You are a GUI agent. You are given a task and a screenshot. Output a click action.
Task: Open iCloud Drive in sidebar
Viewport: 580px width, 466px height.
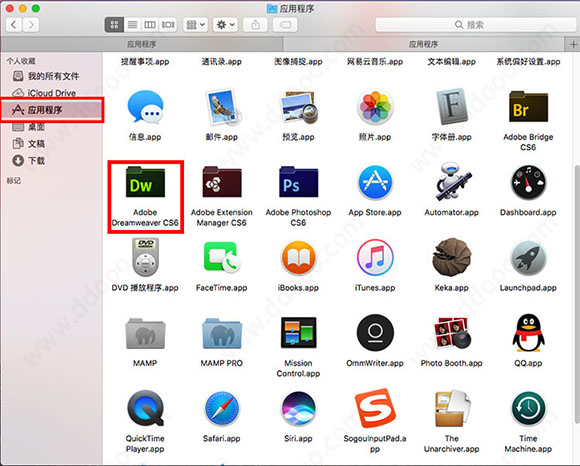click(44, 93)
